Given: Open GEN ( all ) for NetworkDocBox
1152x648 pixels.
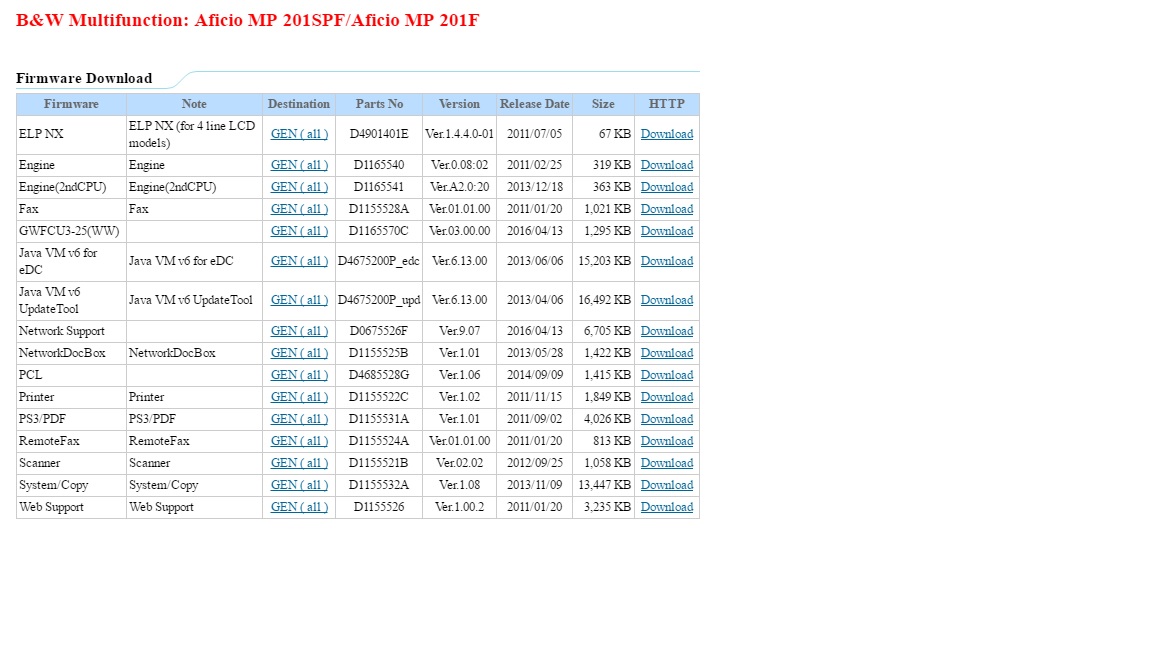Looking at the screenshot, I should [299, 353].
